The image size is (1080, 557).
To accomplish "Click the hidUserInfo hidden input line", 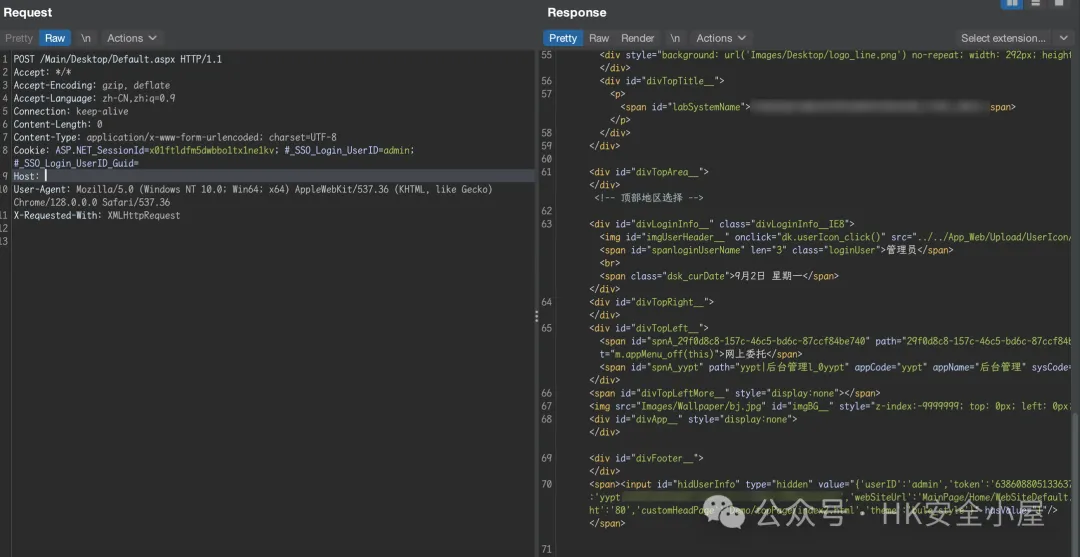I will click(x=830, y=484).
